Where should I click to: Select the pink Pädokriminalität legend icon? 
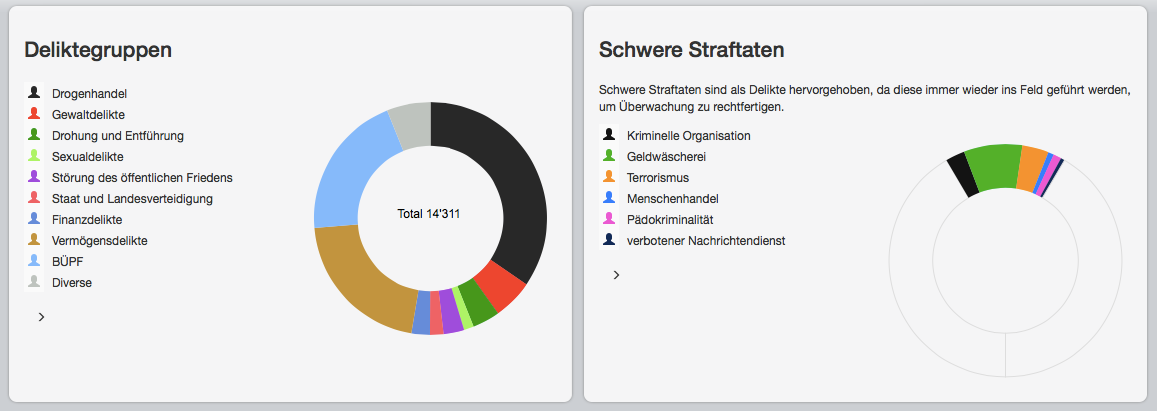coord(608,219)
